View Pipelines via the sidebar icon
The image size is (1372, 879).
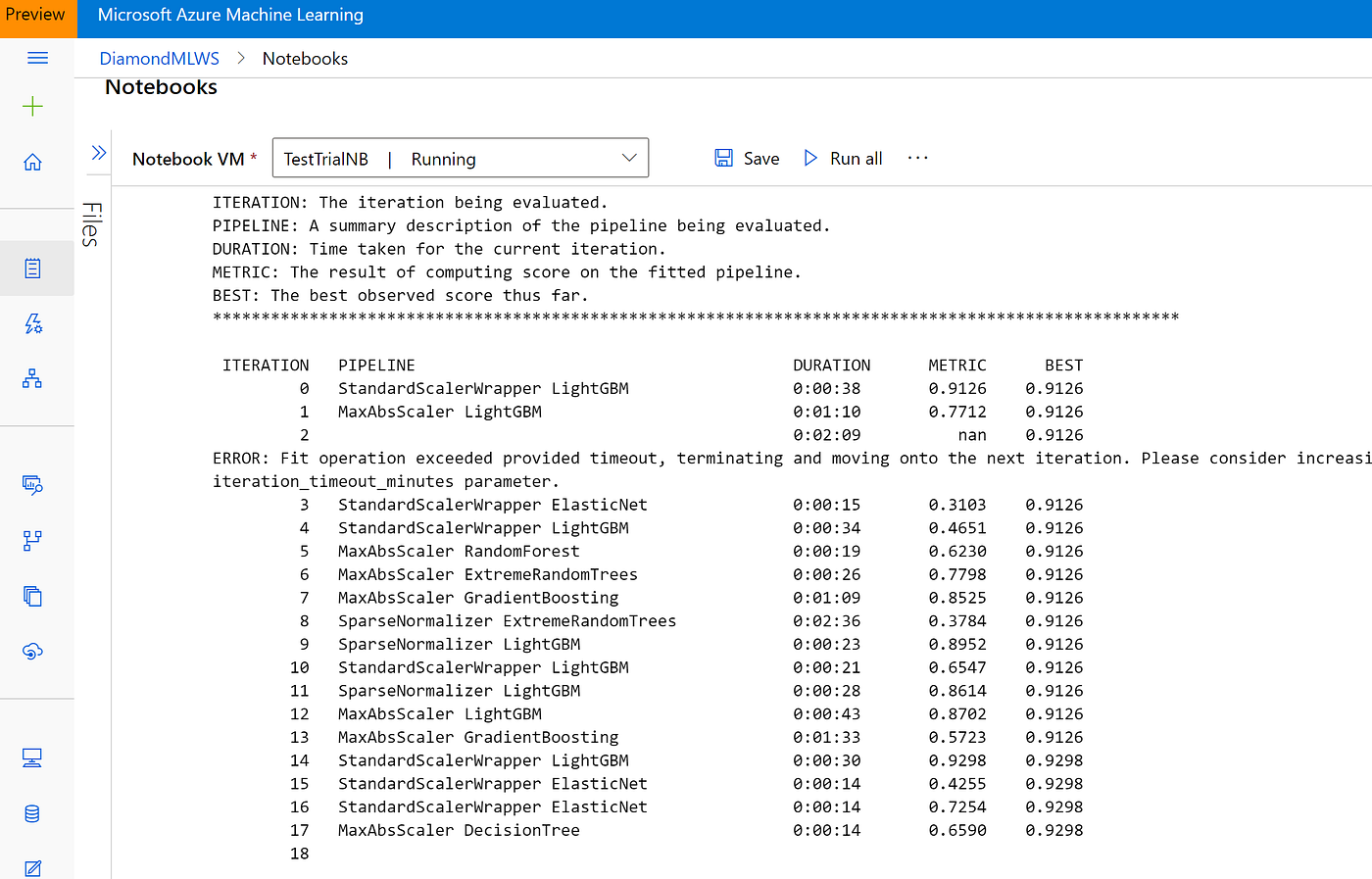click(32, 540)
